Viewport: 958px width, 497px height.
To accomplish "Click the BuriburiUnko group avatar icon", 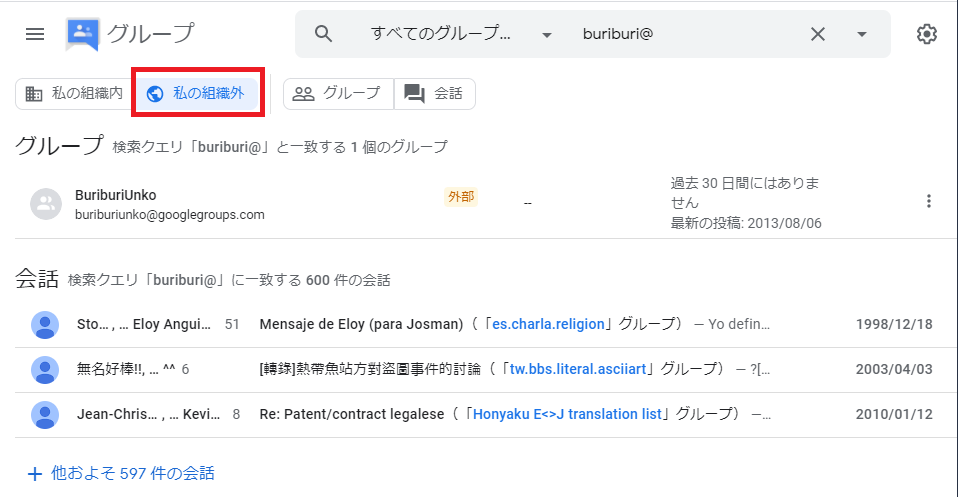I will 45,204.
